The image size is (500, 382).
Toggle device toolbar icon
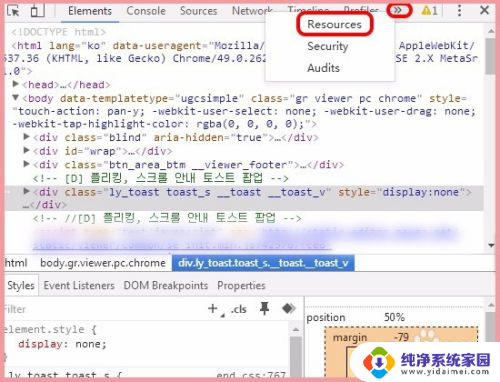pyautogui.click(x=37, y=11)
